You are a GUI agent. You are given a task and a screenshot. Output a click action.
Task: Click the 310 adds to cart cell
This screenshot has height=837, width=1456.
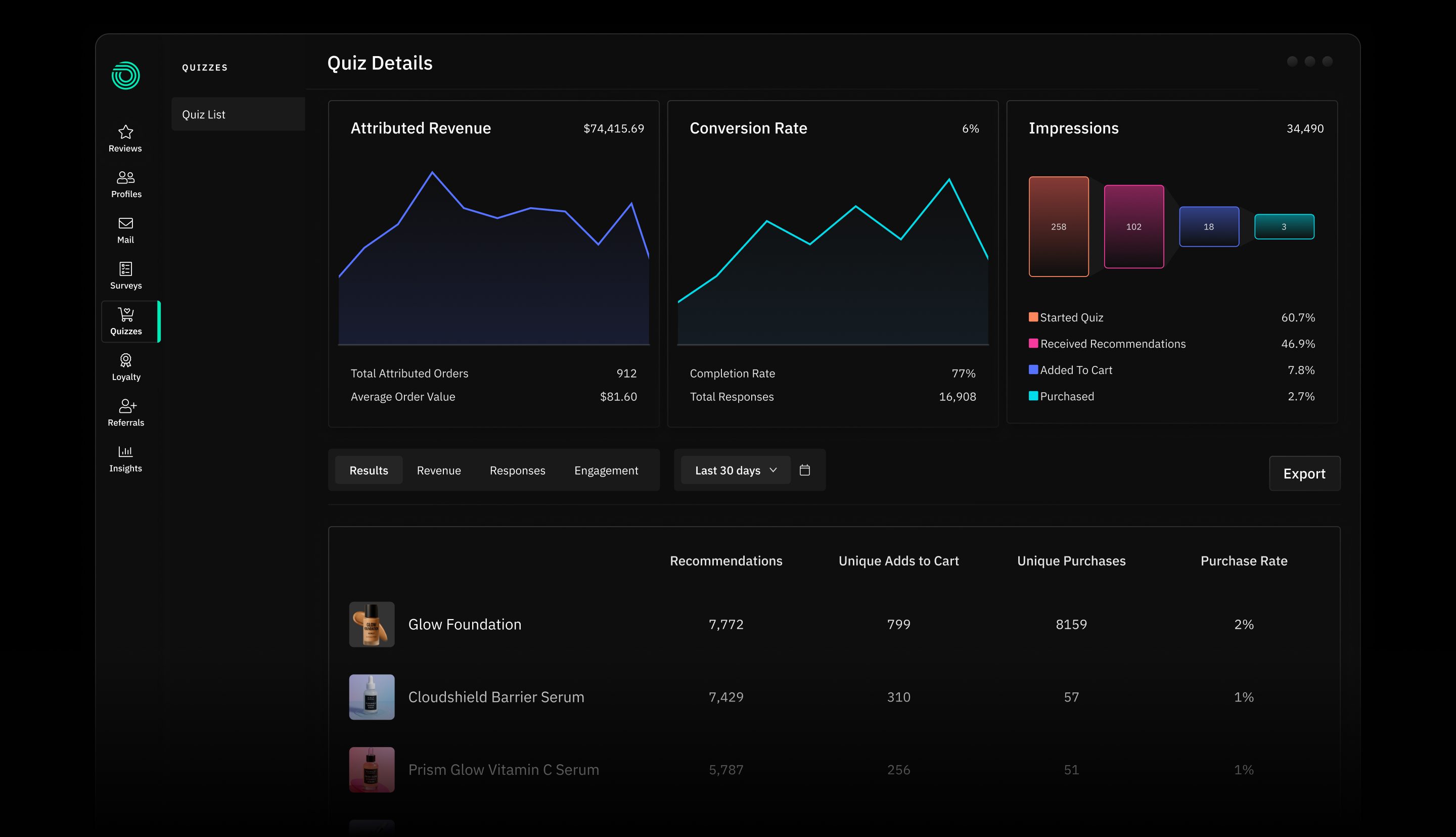pyautogui.click(x=898, y=696)
